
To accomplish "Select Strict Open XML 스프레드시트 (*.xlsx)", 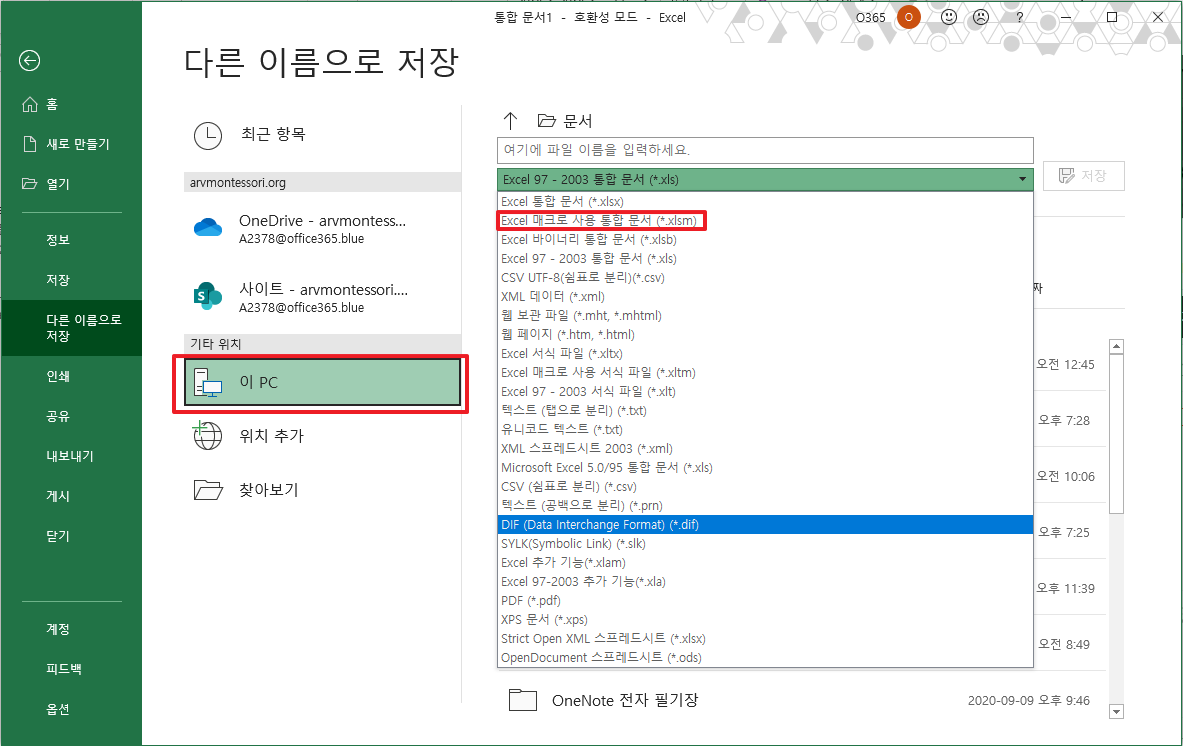I will (765, 639).
